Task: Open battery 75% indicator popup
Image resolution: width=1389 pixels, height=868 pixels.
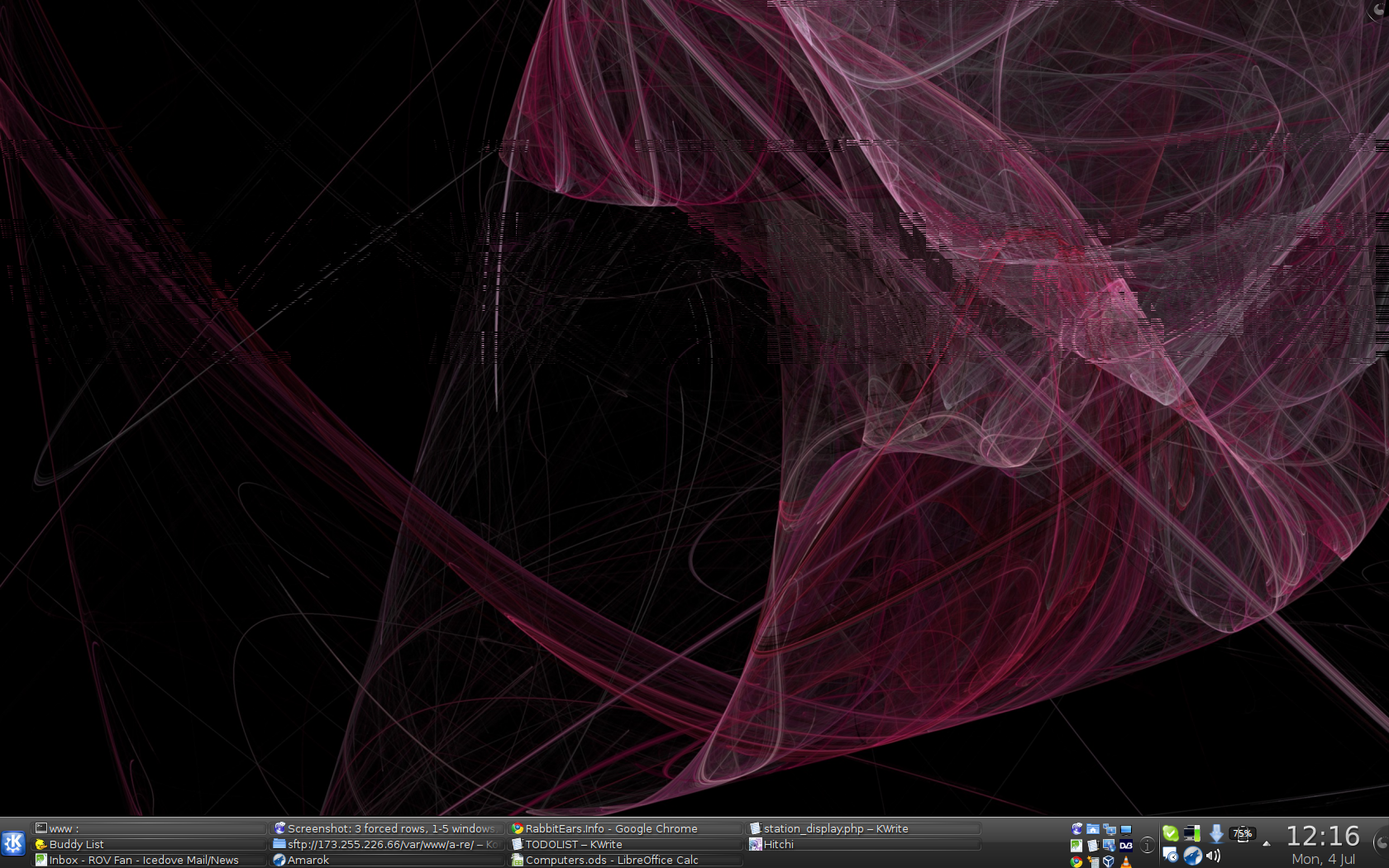Action: pyautogui.click(x=1242, y=833)
